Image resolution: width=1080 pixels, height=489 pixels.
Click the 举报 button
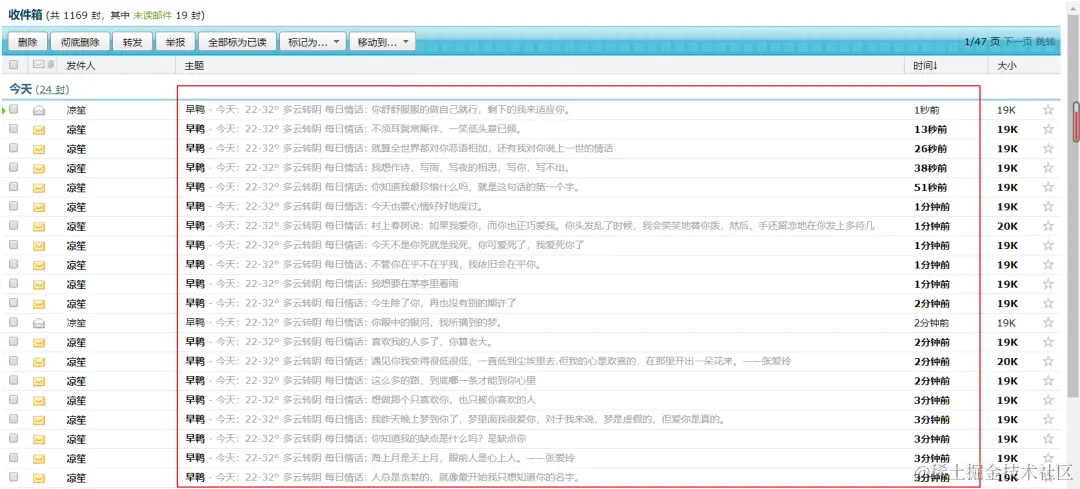pos(175,42)
